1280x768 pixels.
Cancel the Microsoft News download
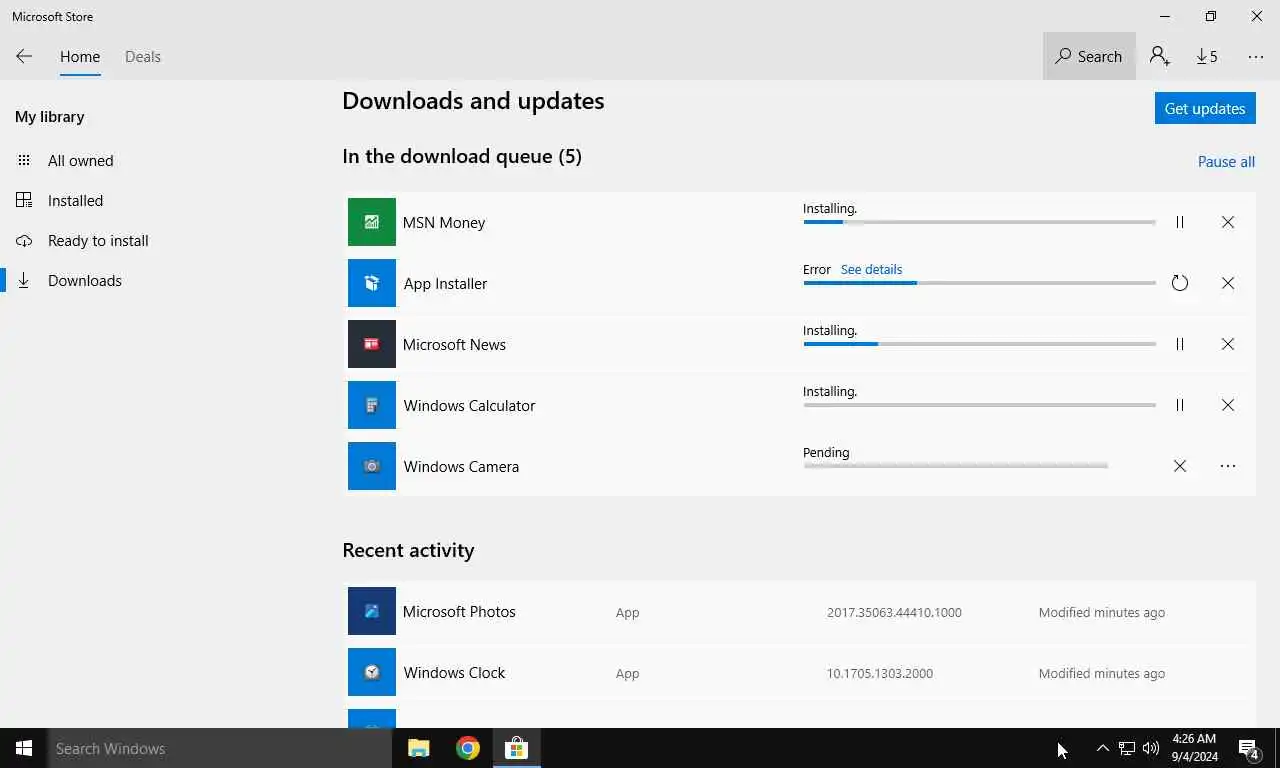point(1228,344)
